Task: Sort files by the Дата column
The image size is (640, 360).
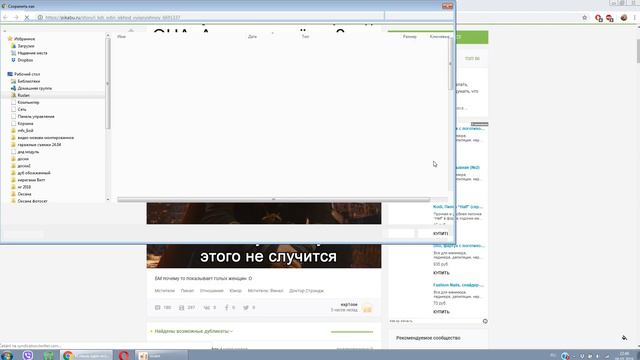Action: (252, 37)
